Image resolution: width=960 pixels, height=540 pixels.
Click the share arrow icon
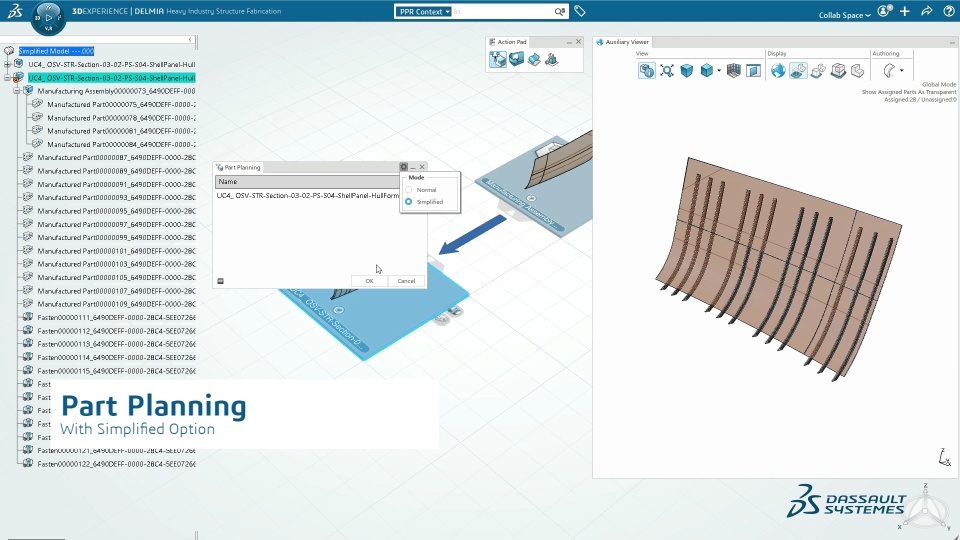[x=926, y=11]
